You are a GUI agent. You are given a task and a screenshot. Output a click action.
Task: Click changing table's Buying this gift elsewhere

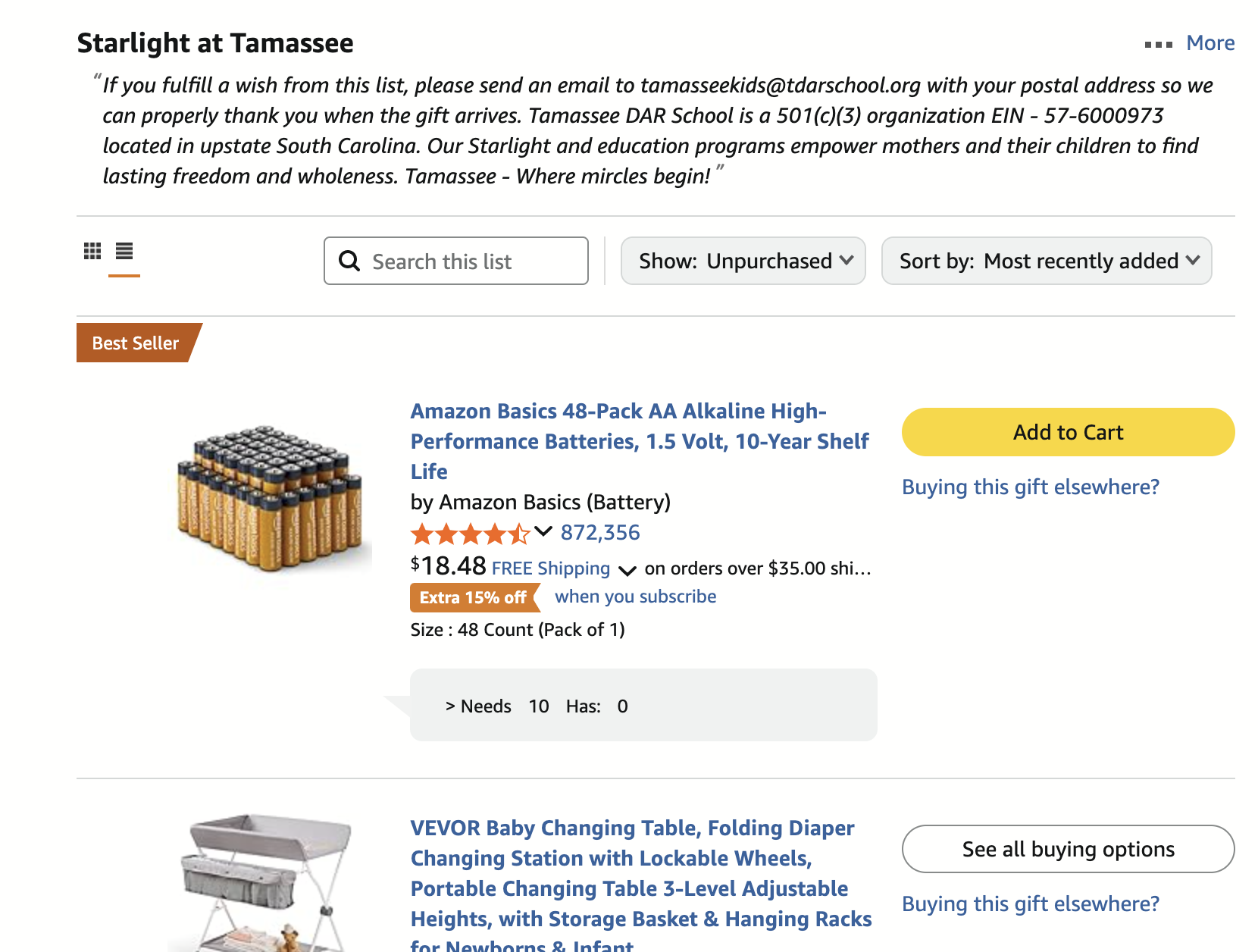coord(1030,903)
